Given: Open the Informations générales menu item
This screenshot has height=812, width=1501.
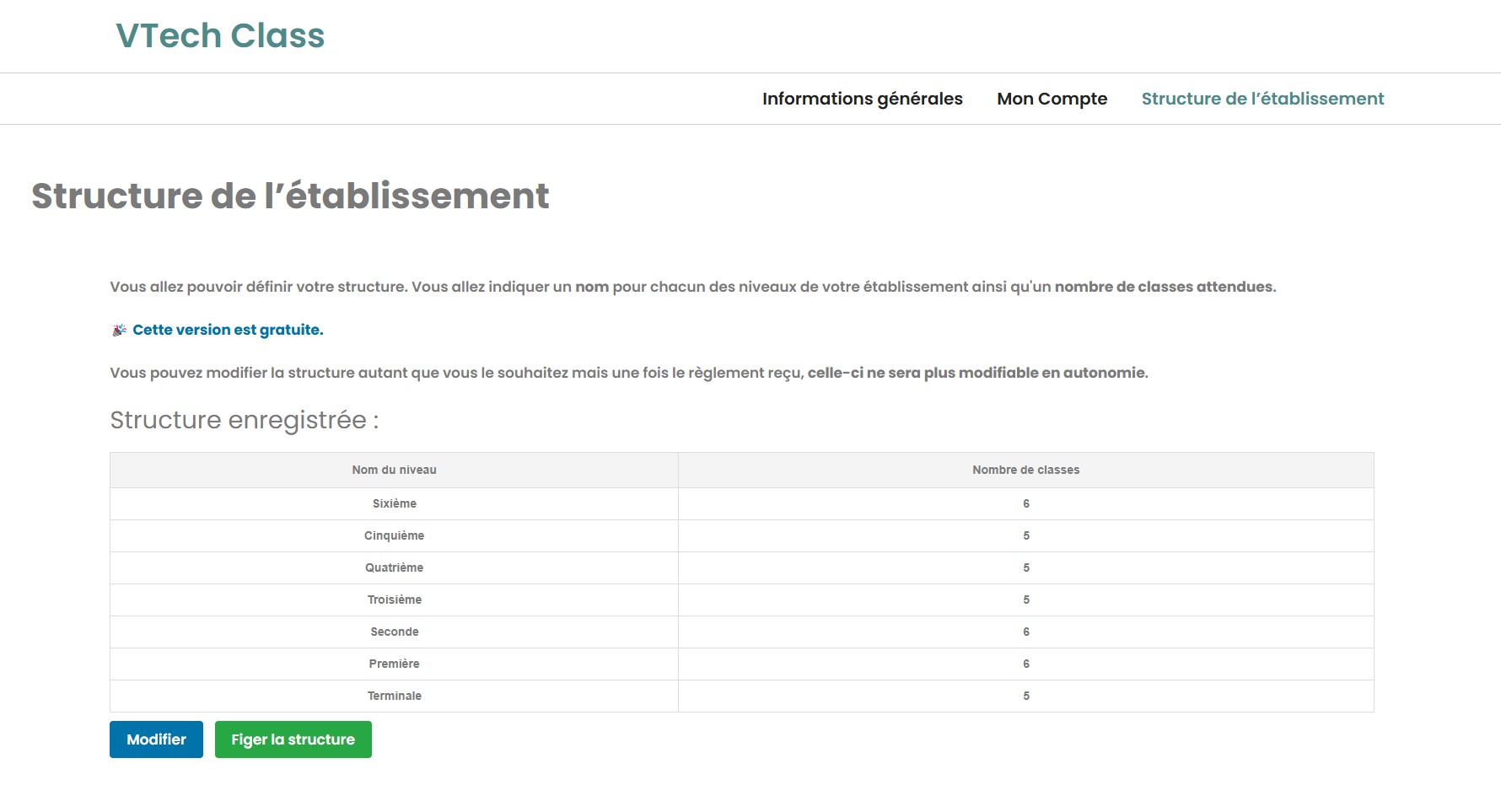Looking at the screenshot, I should 862,99.
